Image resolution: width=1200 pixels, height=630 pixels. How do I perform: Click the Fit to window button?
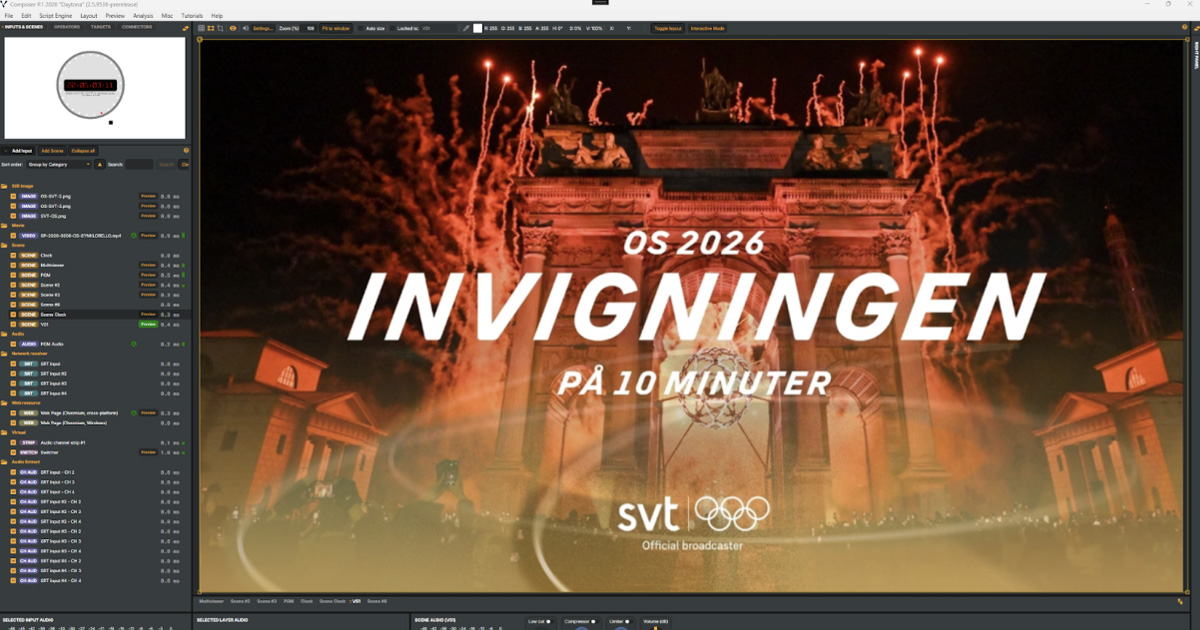(x=335, y=28)
